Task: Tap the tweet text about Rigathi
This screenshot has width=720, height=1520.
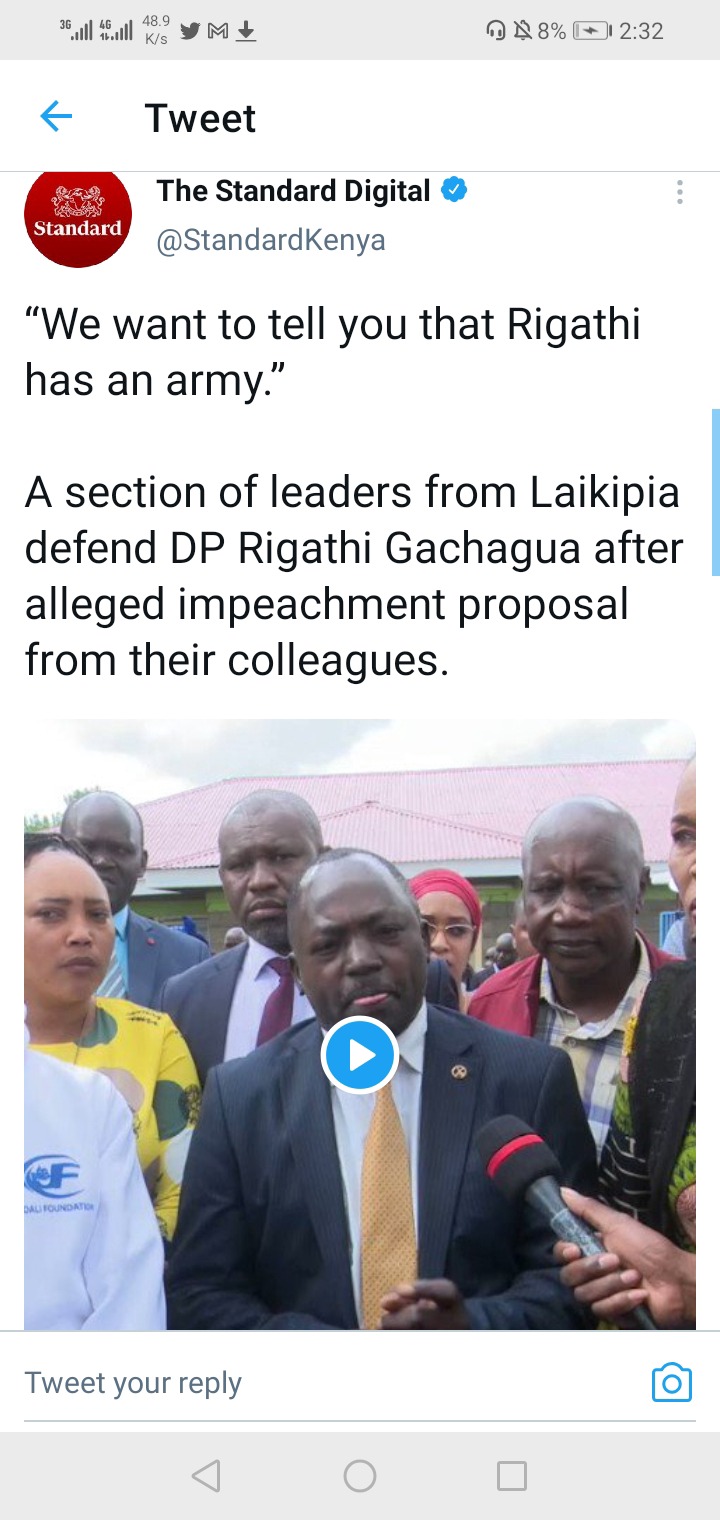Action: (x=354, y=492)
